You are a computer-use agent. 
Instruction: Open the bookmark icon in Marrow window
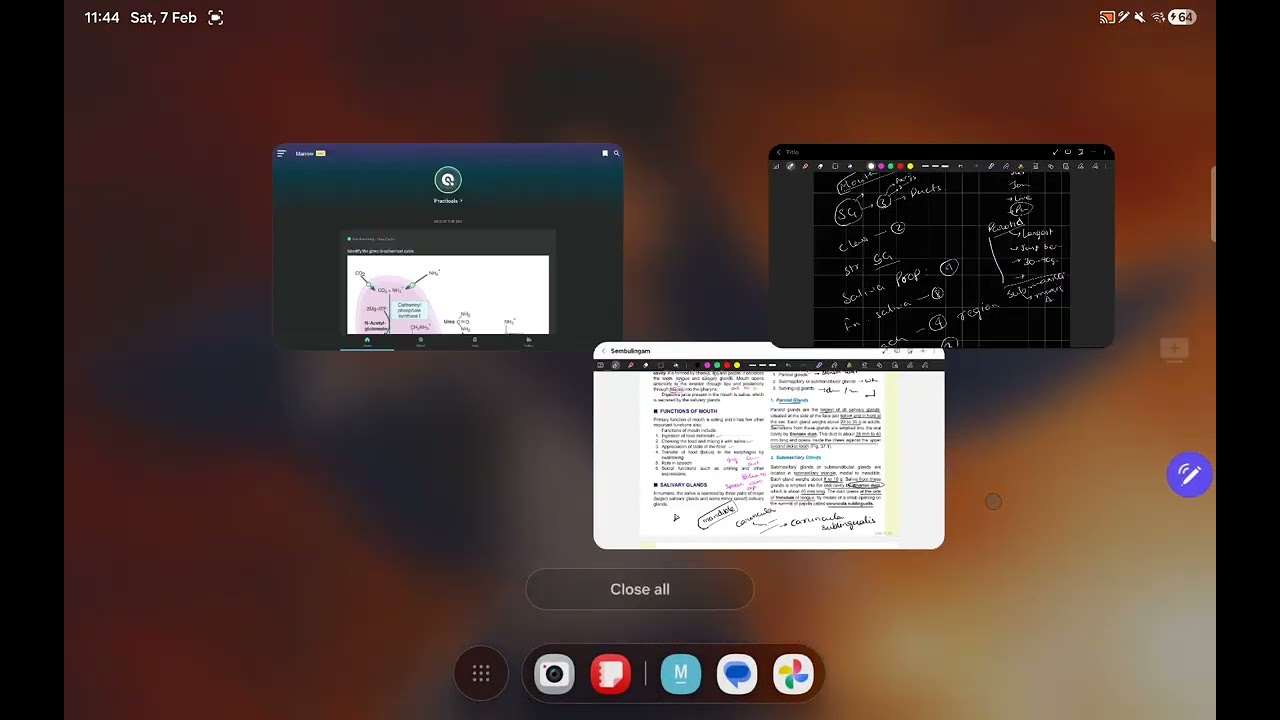[x=605, y=153]
